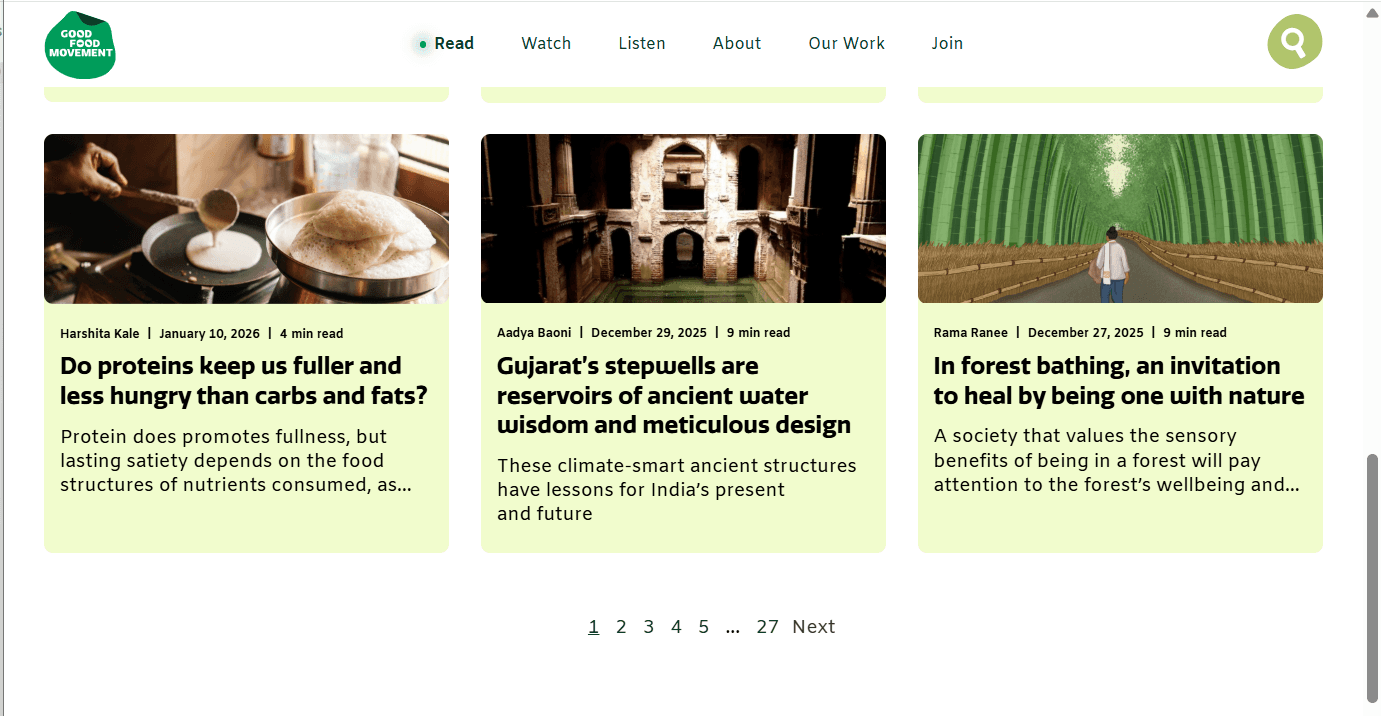Select About in the navigation bar
This screenshot has height=716, width=1381.
[x=737, y=43]
